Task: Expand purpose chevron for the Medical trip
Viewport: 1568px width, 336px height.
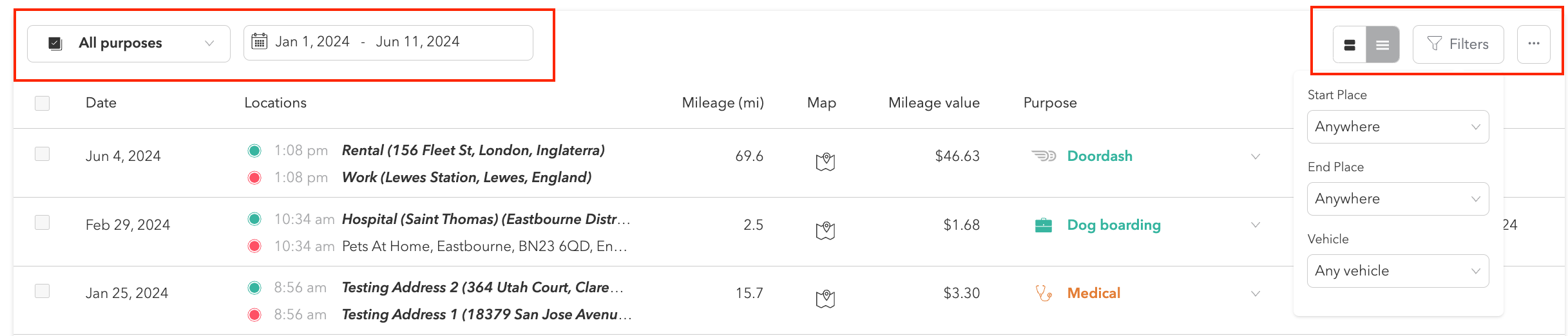Action: pyautogui.click(x=1256, y=294)
